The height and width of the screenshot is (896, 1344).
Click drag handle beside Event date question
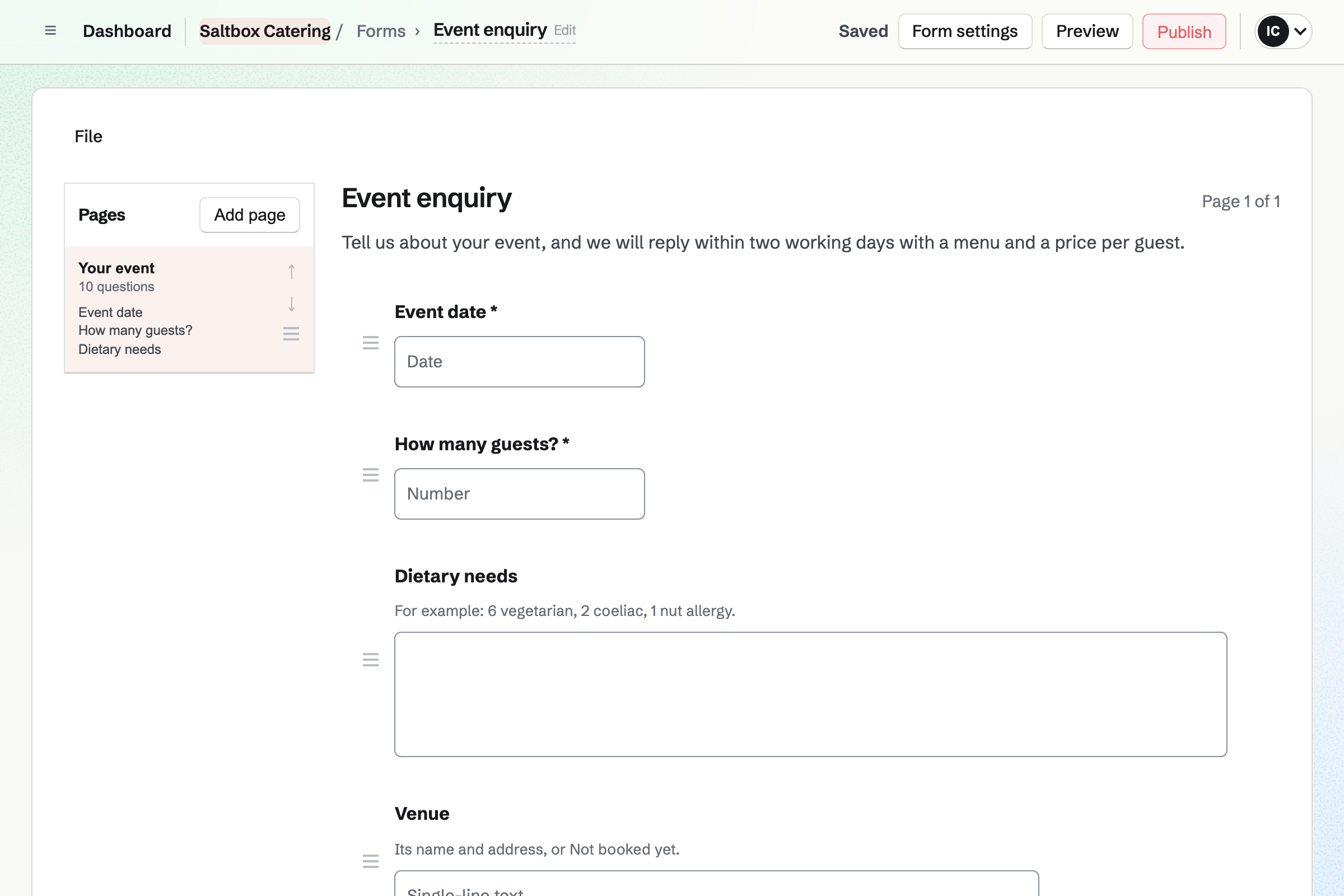[x=371, y=343]
